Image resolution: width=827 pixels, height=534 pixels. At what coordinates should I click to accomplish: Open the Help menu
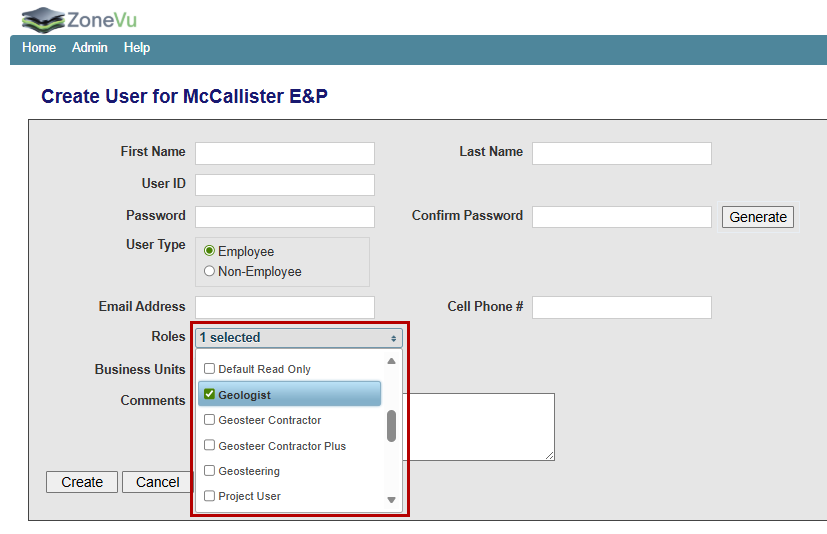137,47
